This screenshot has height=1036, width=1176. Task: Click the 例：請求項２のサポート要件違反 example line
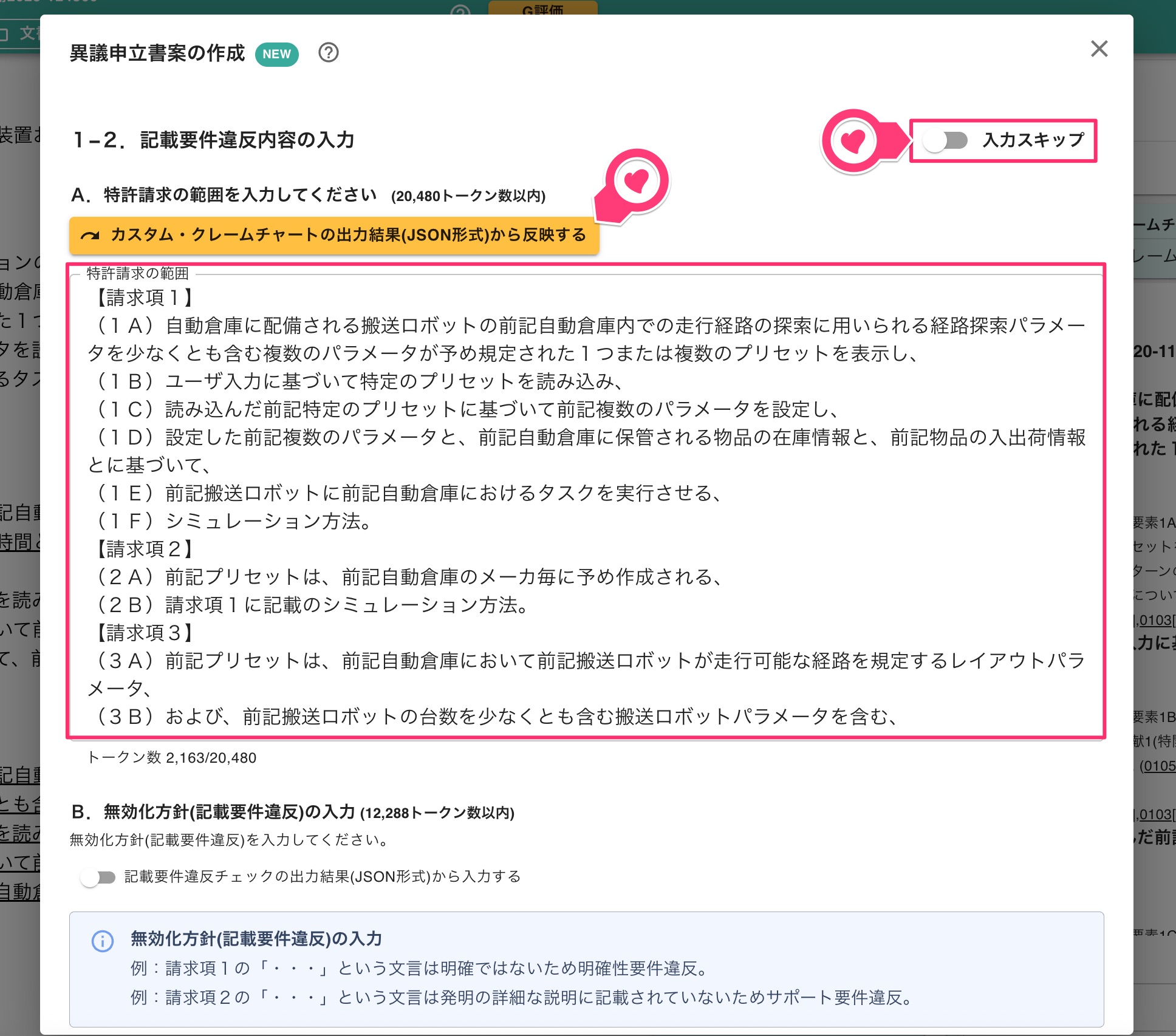tap(522, 997)
